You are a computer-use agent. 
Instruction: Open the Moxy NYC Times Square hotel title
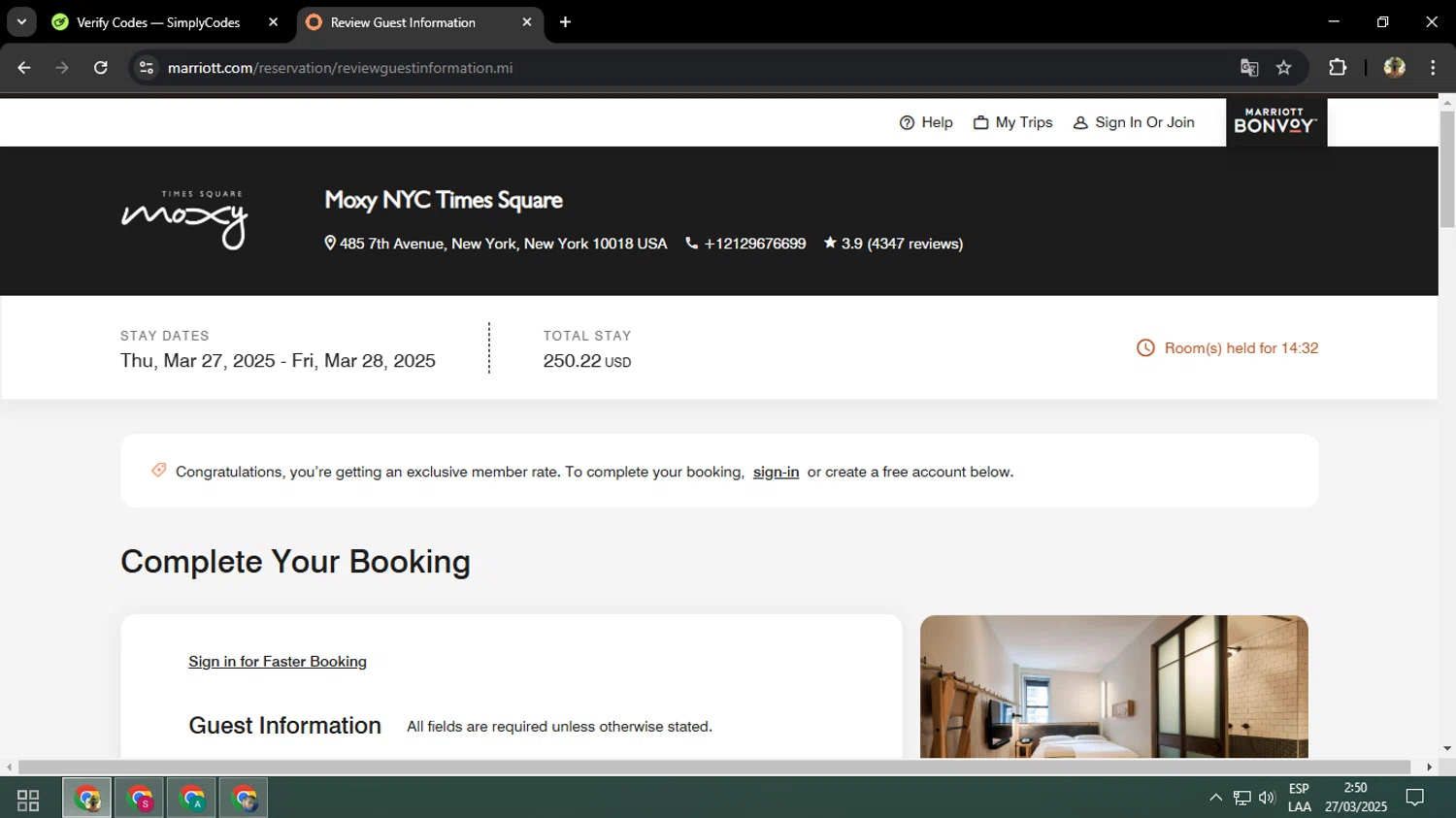(x=444, y=200)
